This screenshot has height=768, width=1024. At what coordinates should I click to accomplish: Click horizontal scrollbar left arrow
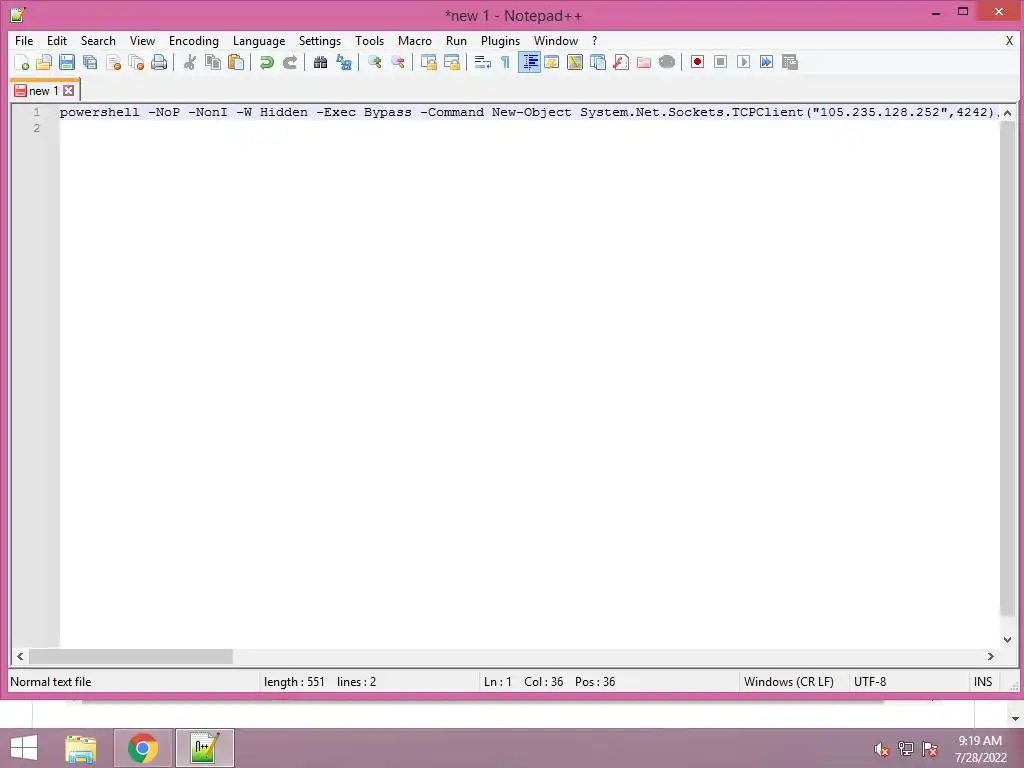point(20,656)
